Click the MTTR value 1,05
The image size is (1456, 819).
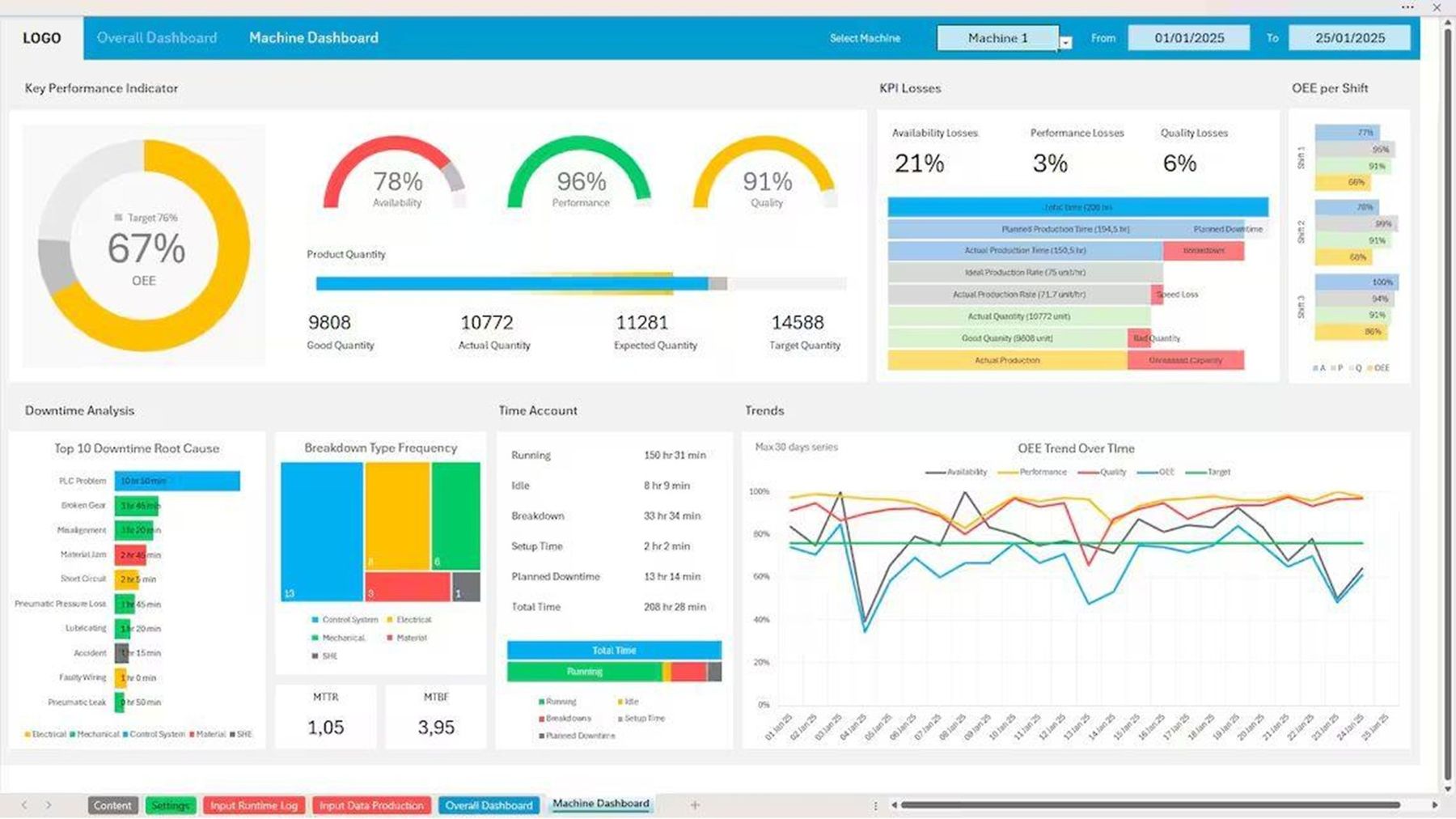[x=325, y=728]
